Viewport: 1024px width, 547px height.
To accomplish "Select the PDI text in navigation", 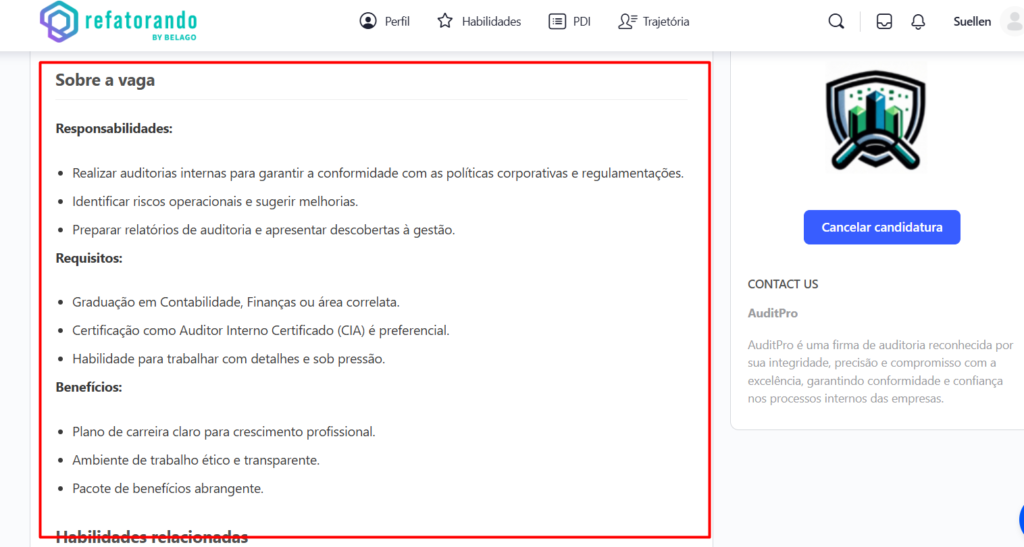I will 582,21.
